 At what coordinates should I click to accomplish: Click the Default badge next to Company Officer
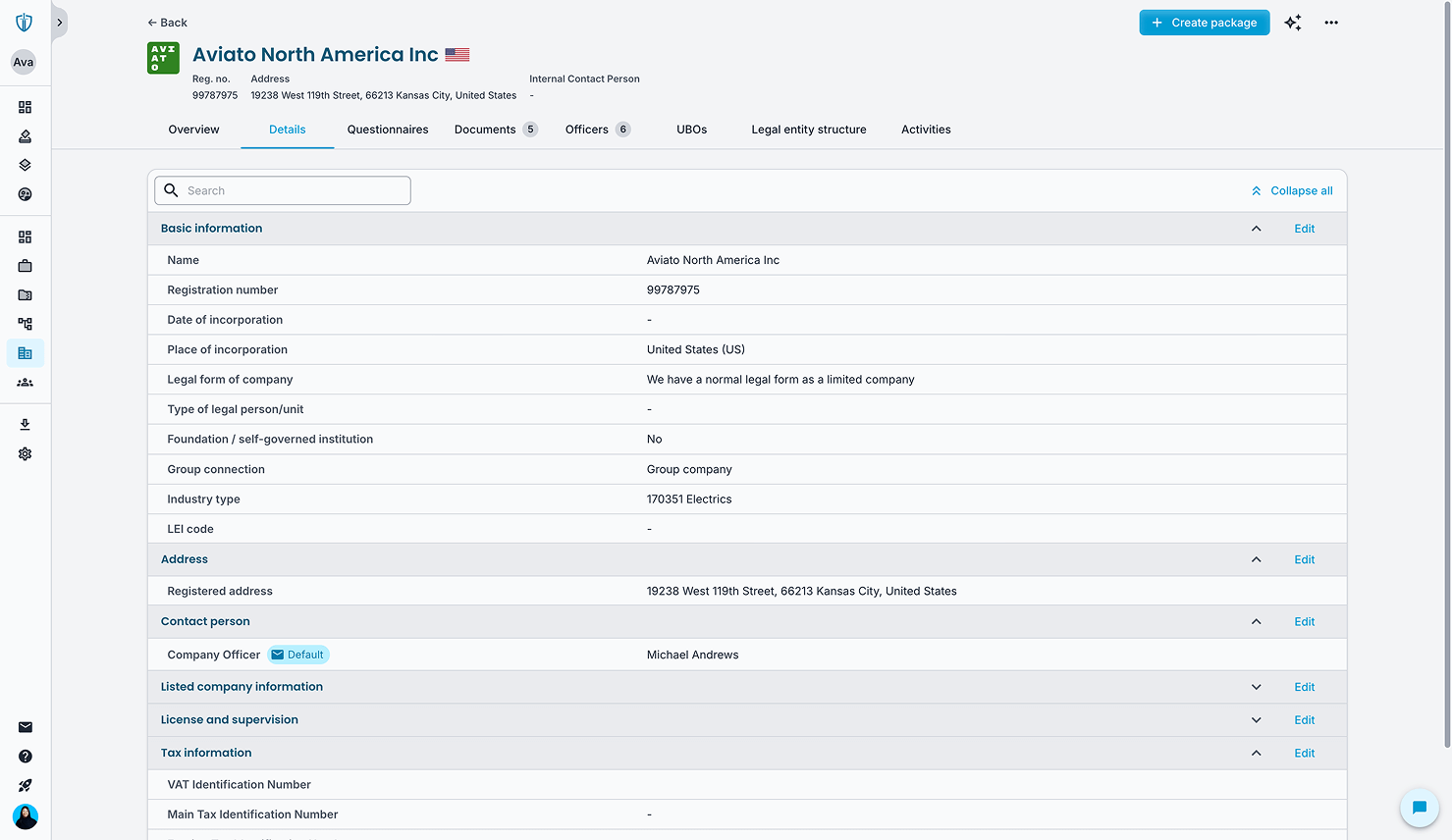(x=297, y=655)
